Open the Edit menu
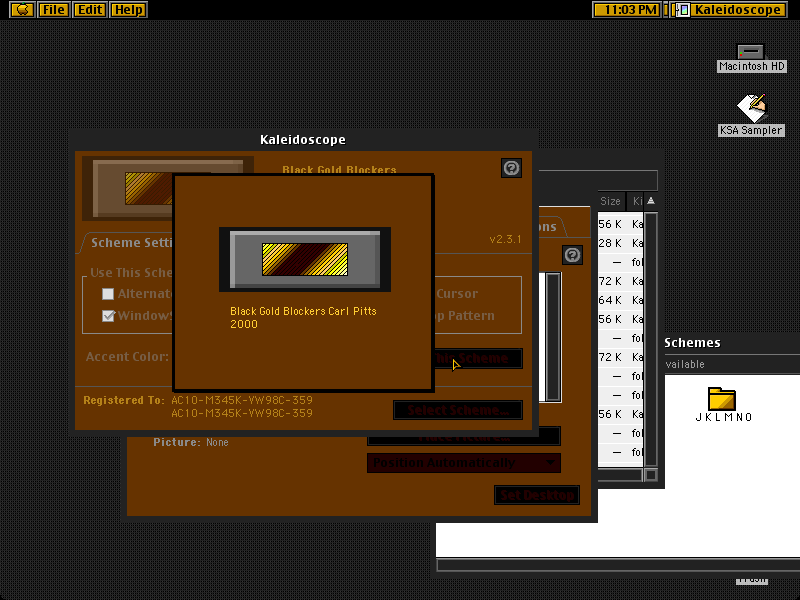This screenshot has height=600, width=800. (90, 10)
